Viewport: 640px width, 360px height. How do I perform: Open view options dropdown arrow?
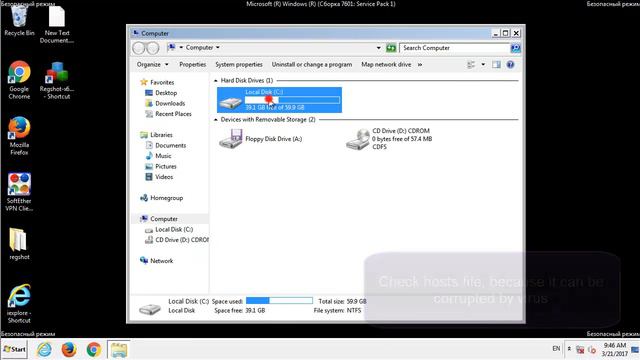pyautogui.click(x=483, y=64)
